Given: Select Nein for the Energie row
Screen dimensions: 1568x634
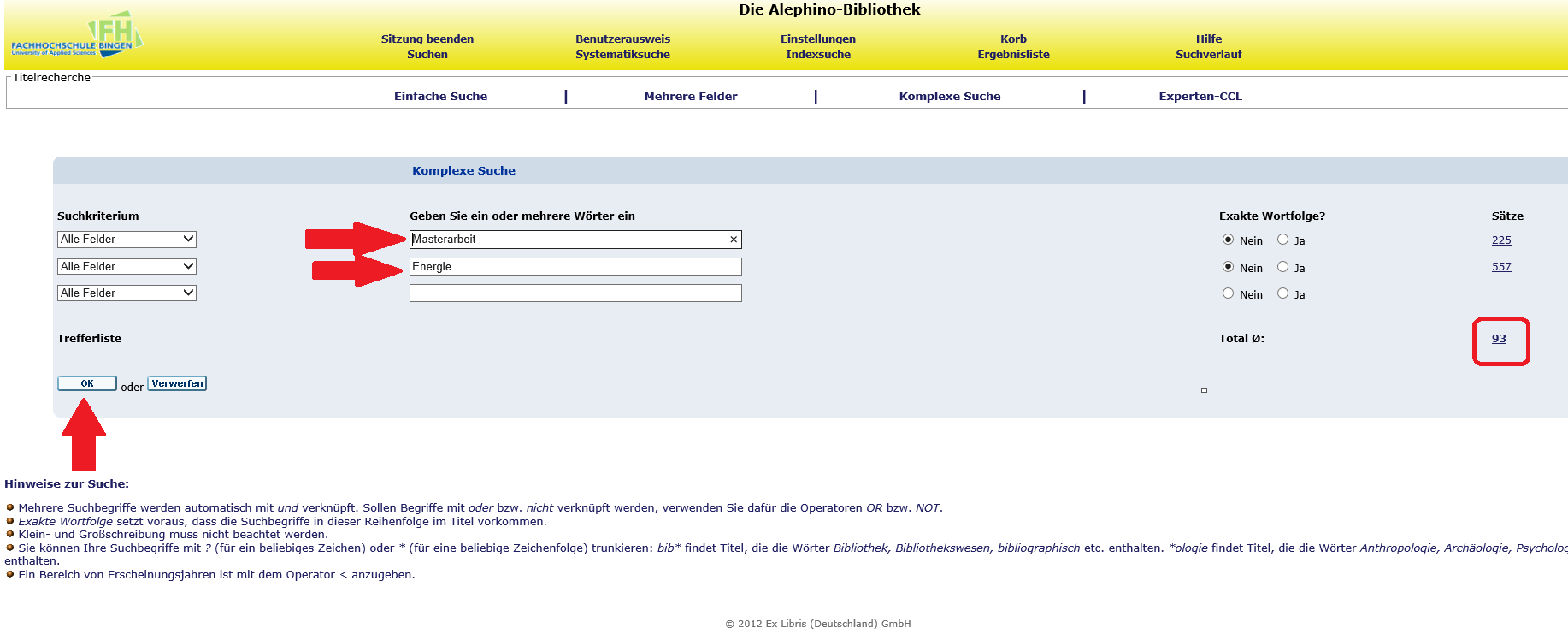Looking at the screenshot, I should [1228, 267].
